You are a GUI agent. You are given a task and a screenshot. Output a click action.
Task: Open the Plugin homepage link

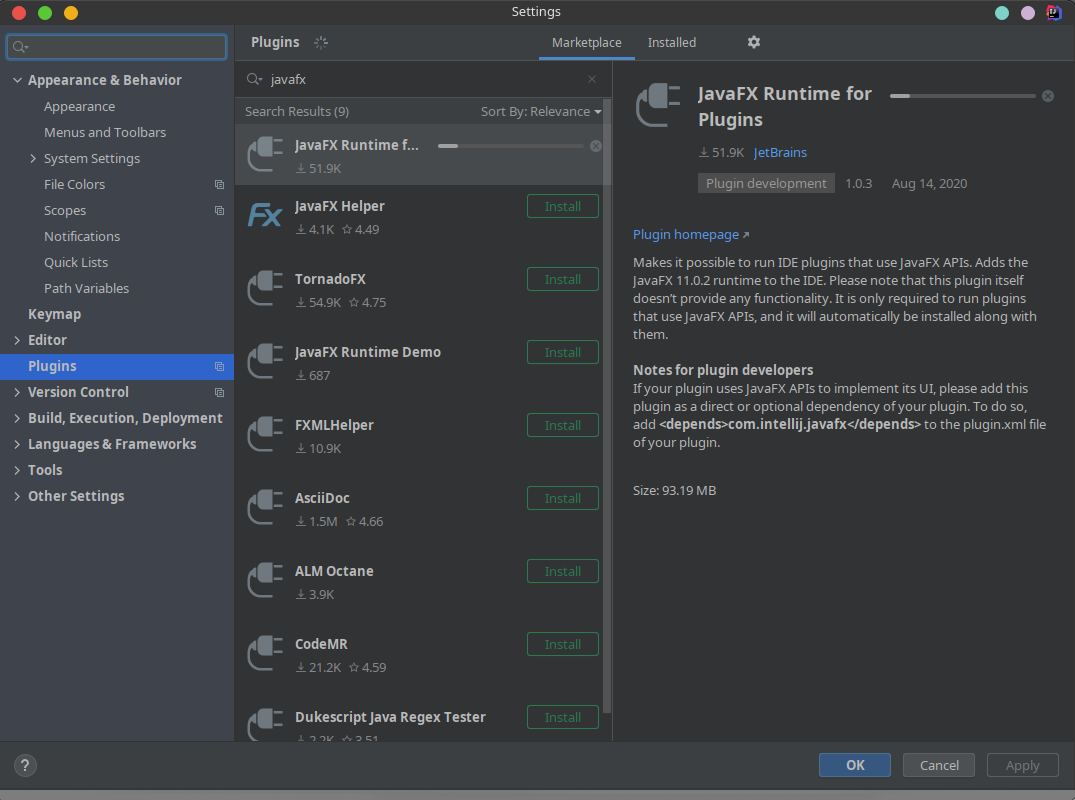pyautogui.click(x=690, y=234)
